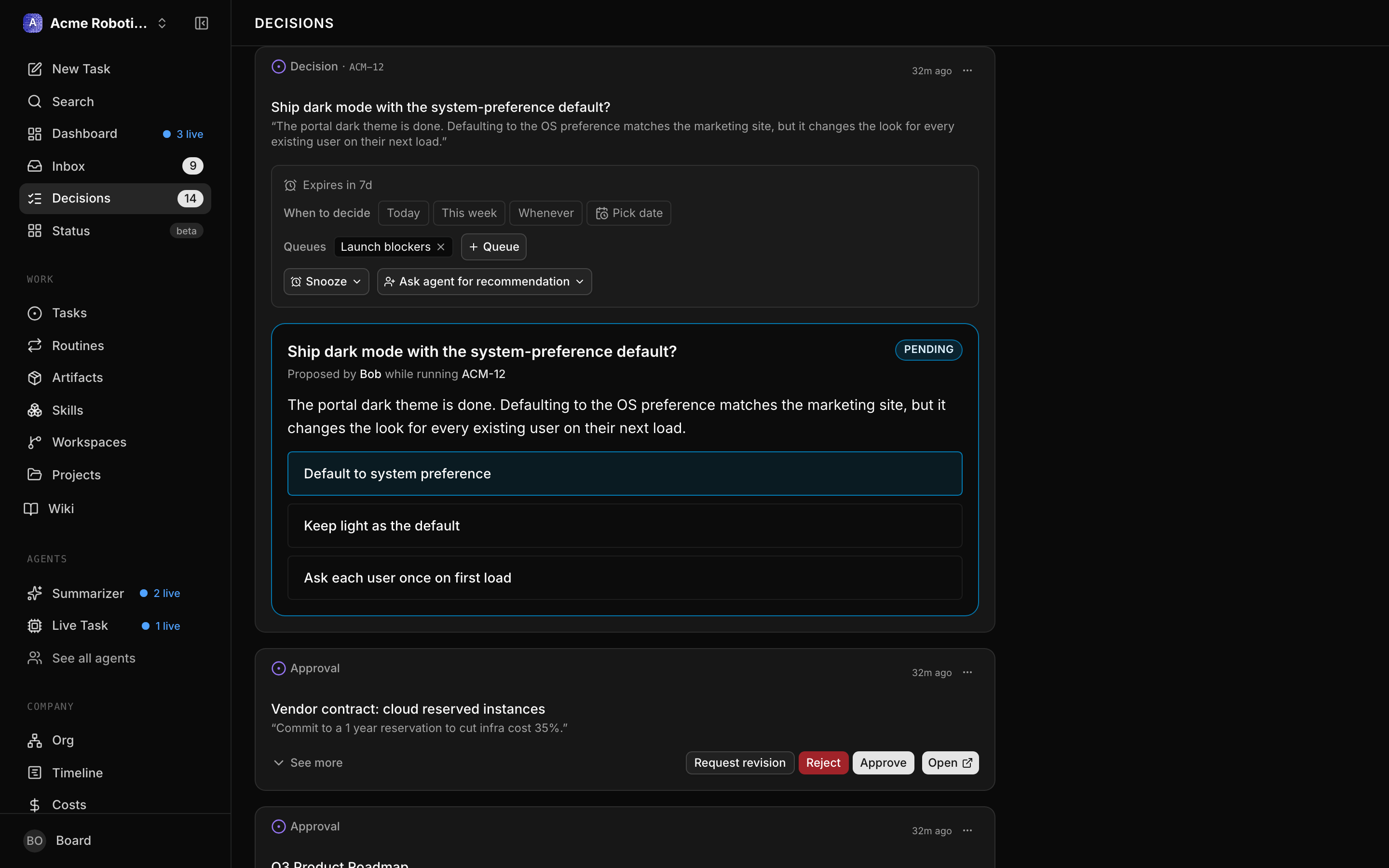Set when to decide to Today
This screenshot has width=1389, height=868.
[403, 213]
